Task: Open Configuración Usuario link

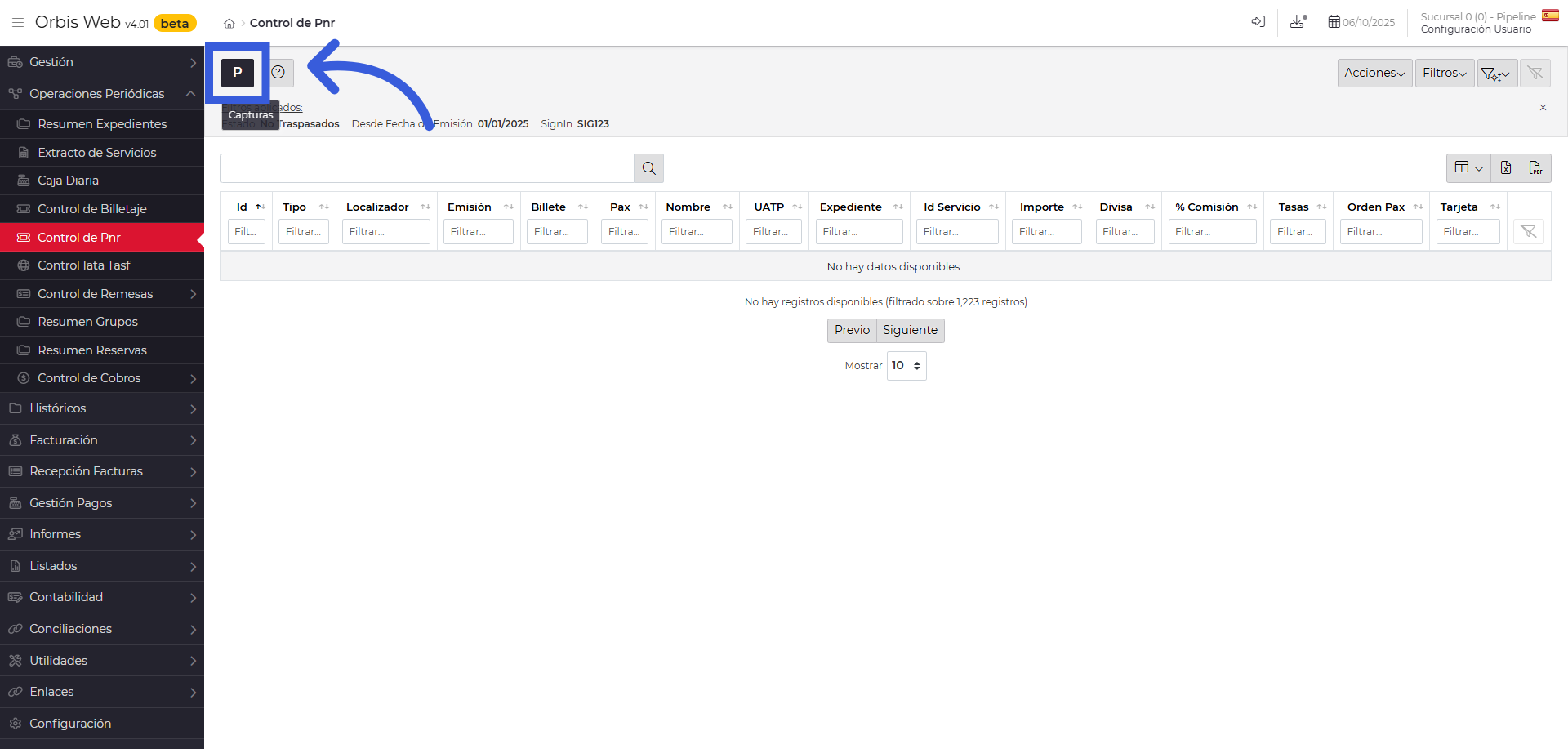Action: pyautogui.click(x=1476, y=29)
